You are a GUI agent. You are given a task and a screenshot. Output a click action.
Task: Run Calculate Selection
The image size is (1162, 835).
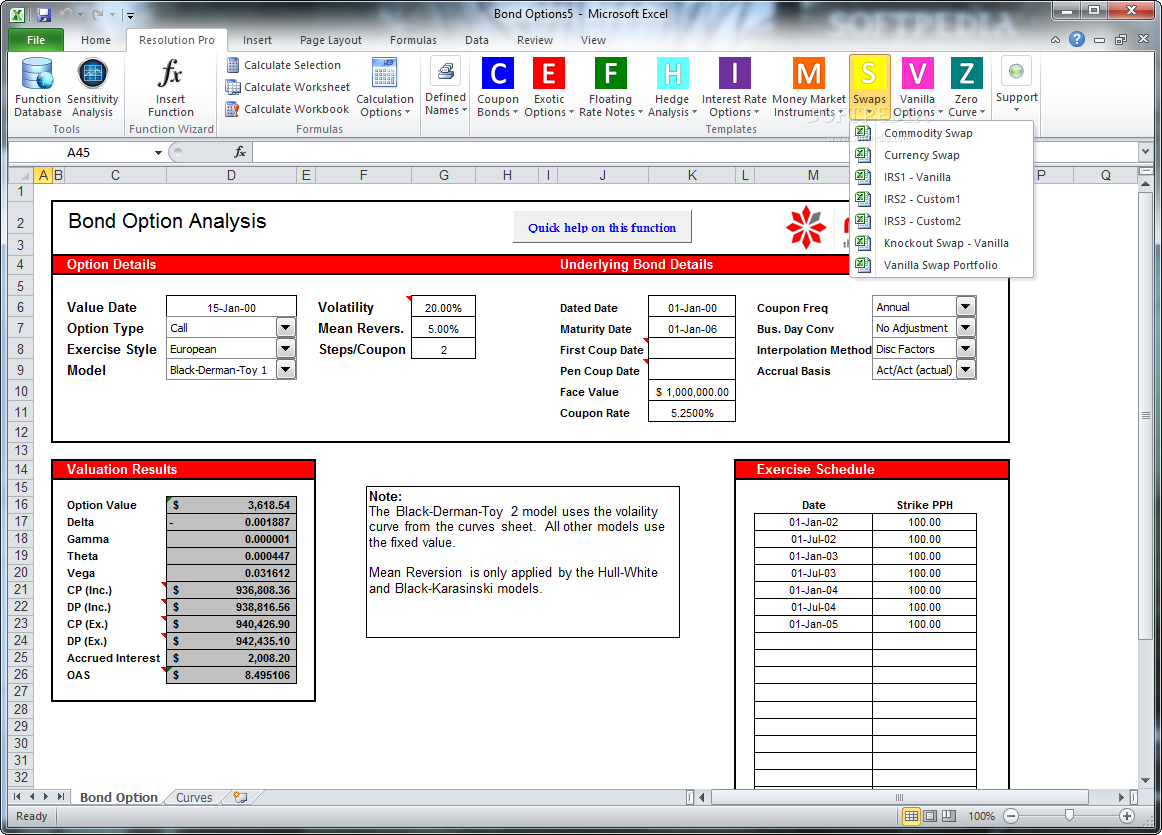click(x=284, y=65)
